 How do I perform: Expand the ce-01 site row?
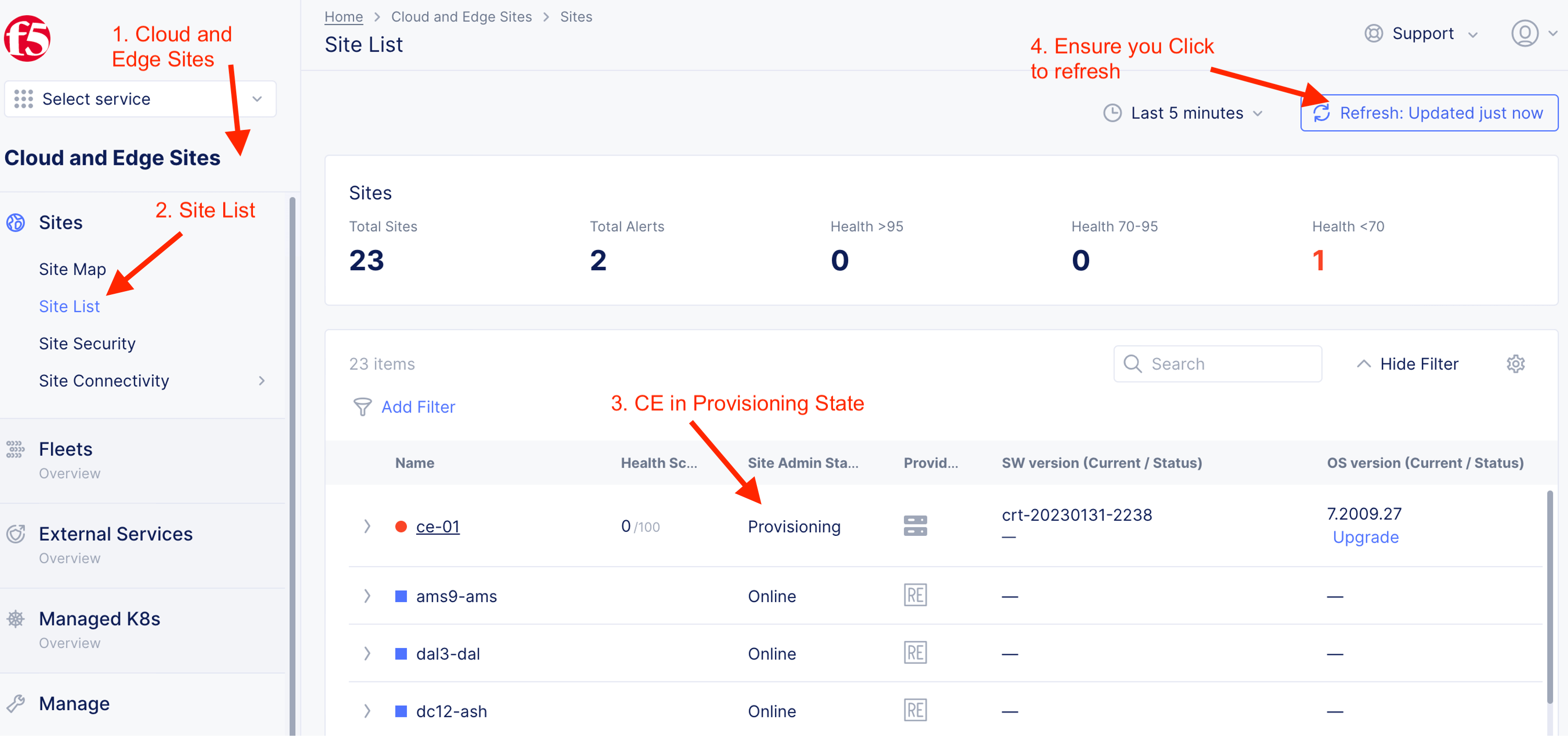click(x=367, y=526)
